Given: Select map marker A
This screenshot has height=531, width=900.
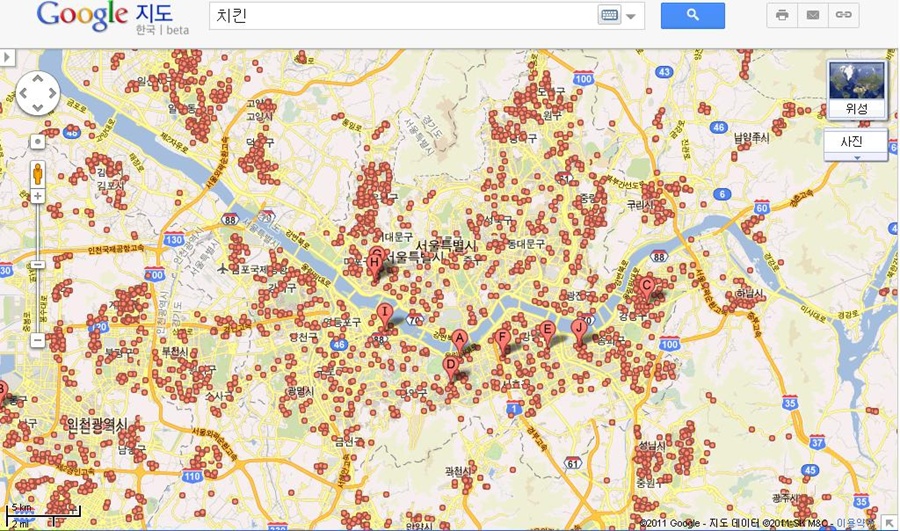Looking at the screenshot, I should click(x=459, y=342).
